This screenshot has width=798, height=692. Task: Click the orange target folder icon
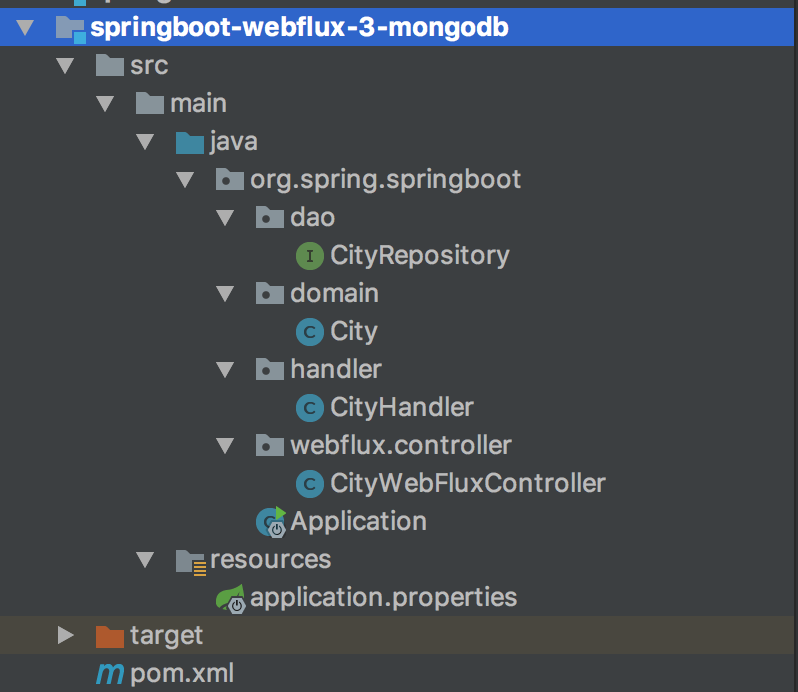click(109, 635)
